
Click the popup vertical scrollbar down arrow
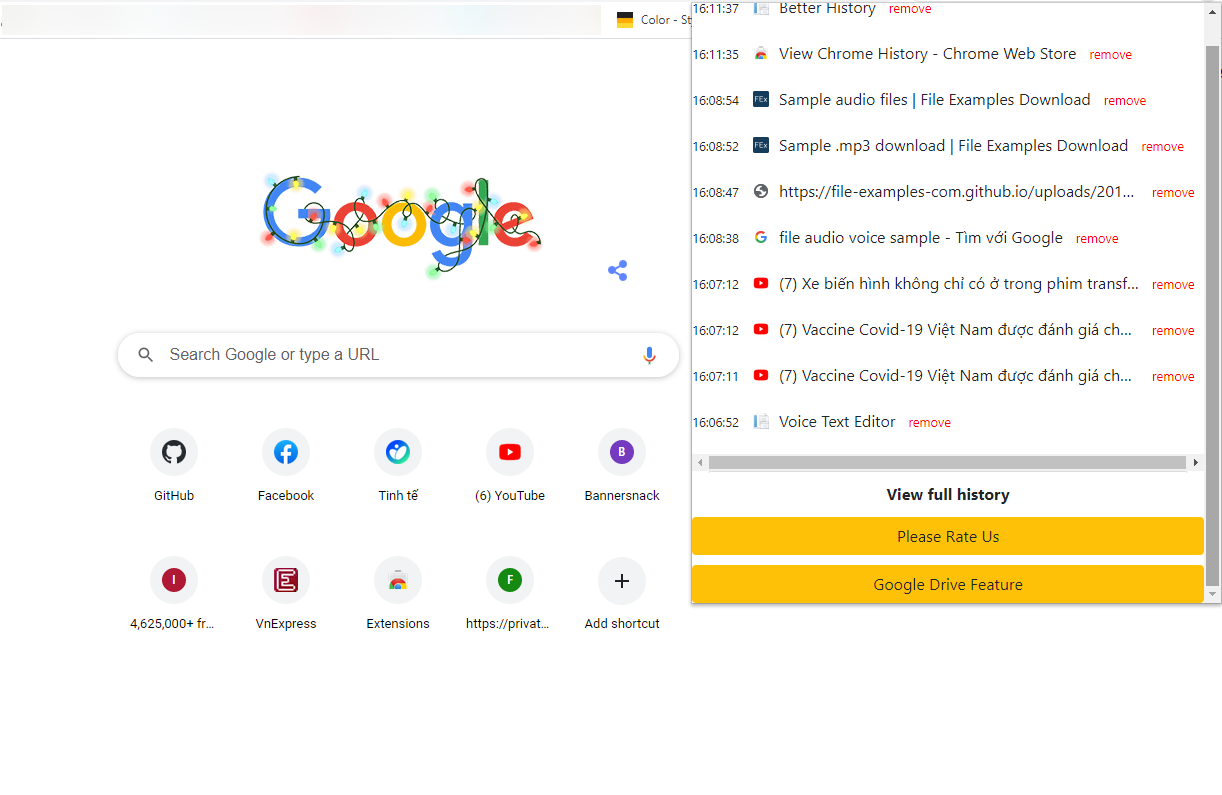(1213, 595)
